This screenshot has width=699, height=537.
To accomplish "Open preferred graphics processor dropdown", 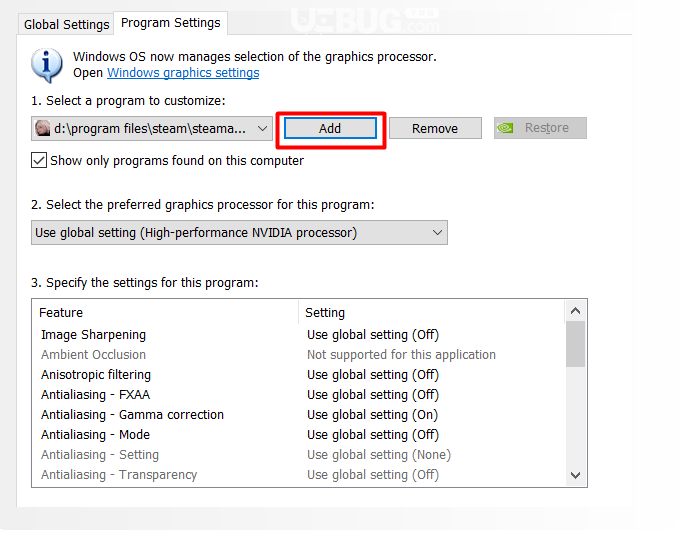I will click(x=239, y=233).
